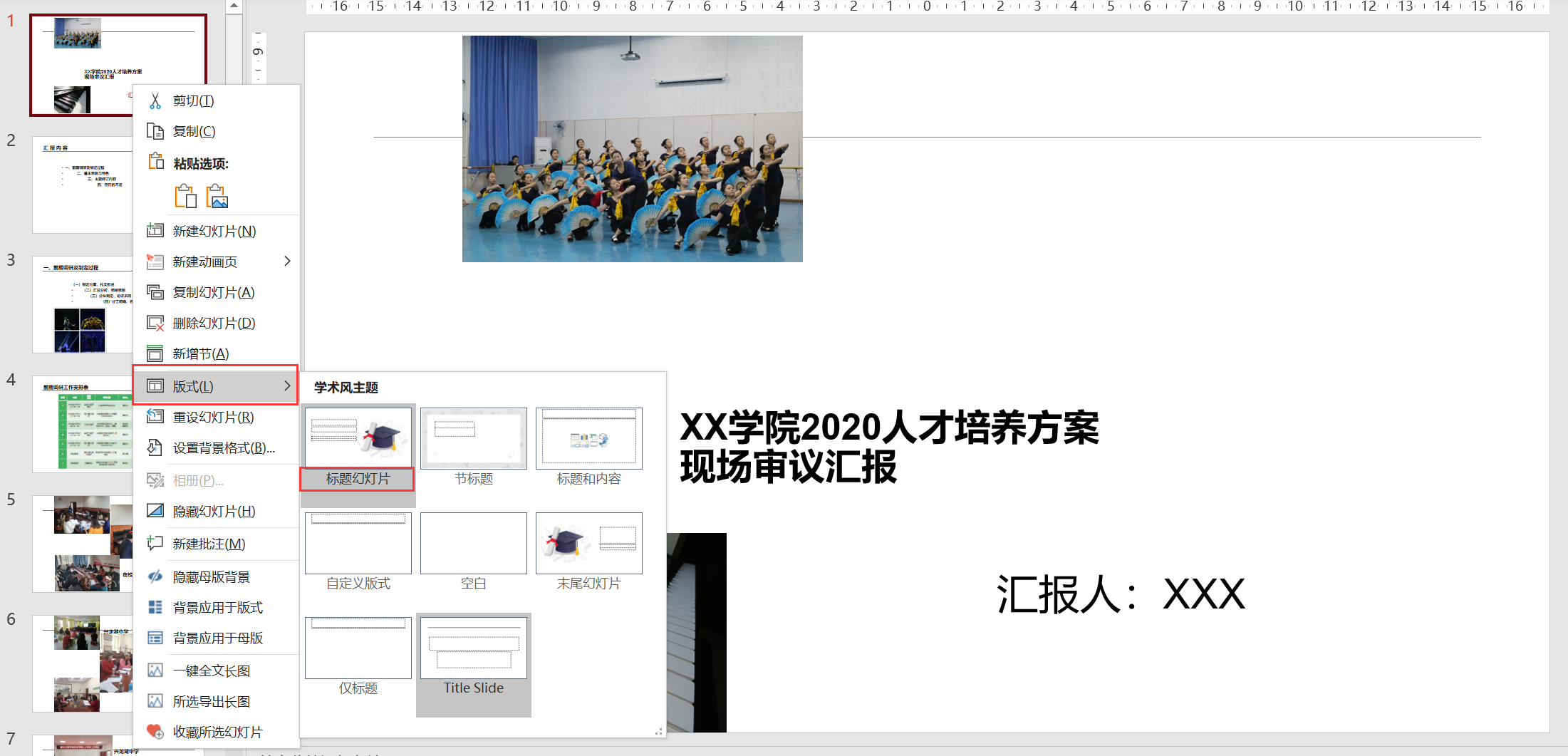
Task: Select slide 6 thumbnail
Action: tap(82, 663)
